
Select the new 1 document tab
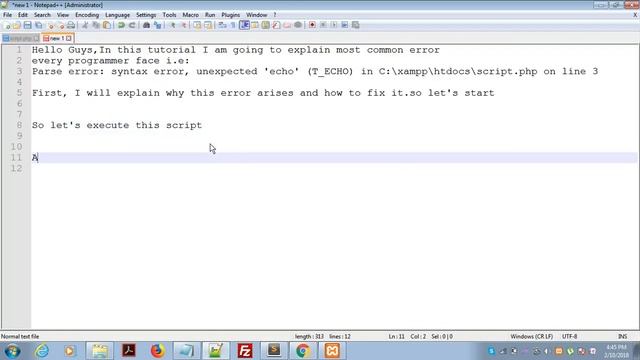57,38
